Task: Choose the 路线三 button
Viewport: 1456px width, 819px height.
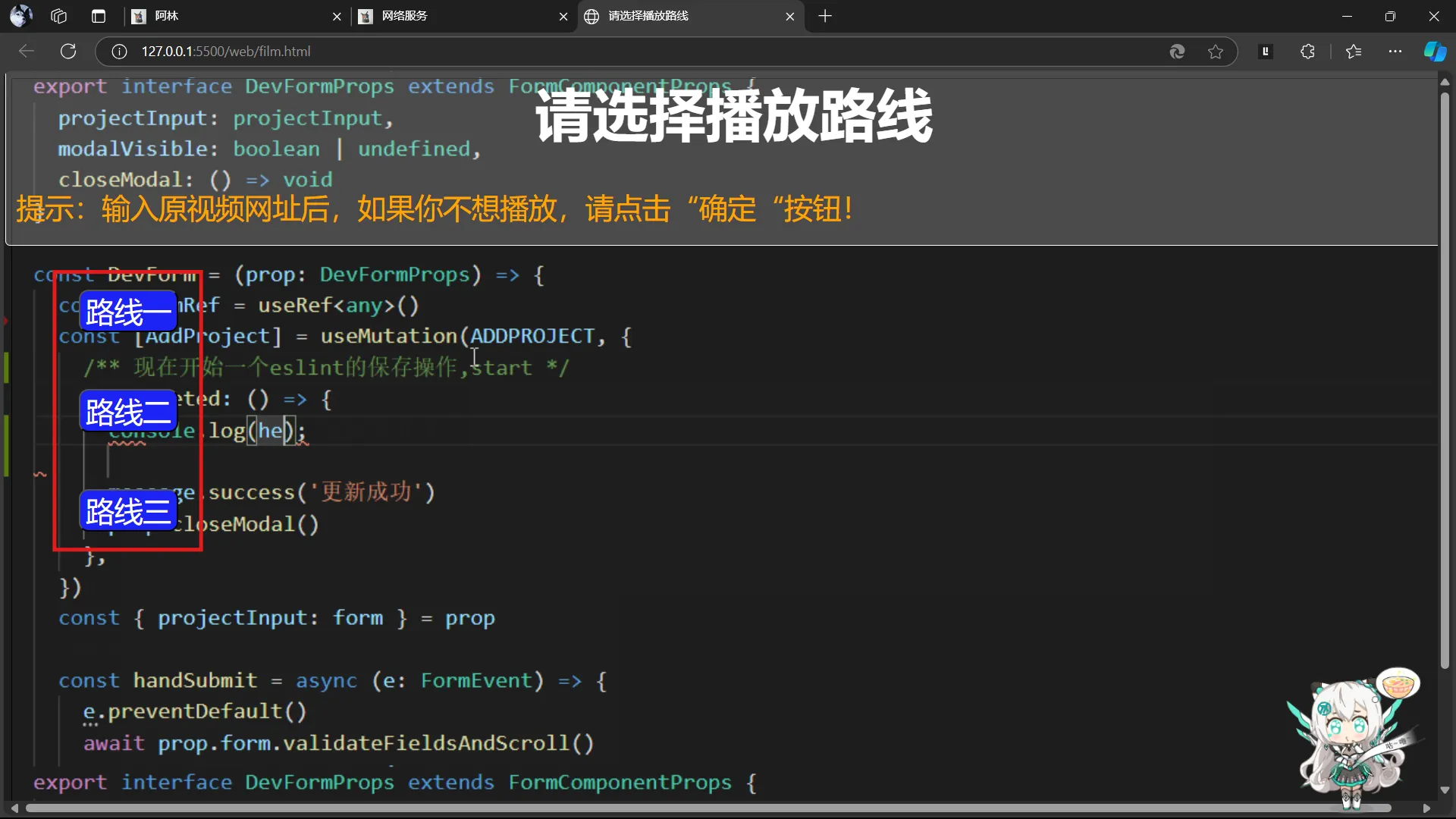Action: click(128, 511)
